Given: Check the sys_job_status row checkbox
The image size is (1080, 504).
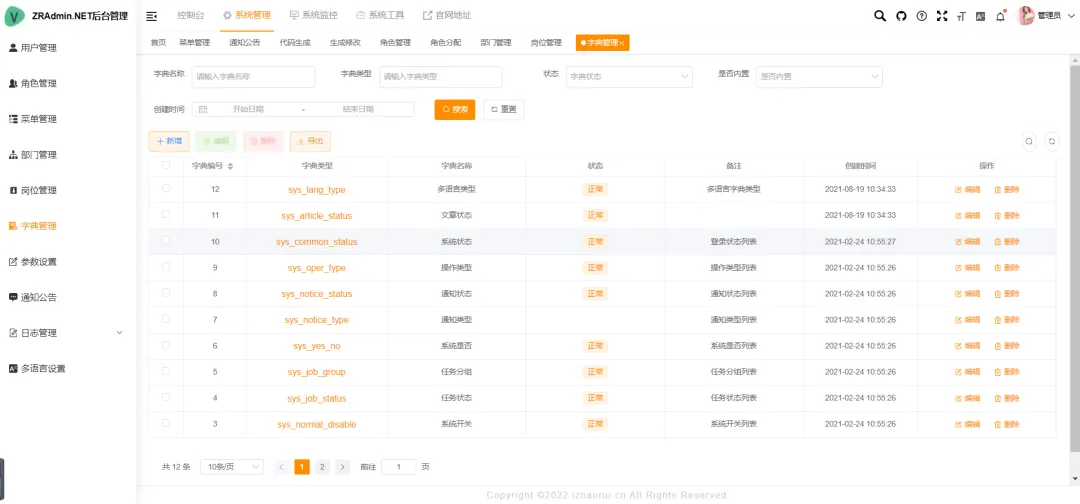Looking at the screenshot, I should (166, 397).
